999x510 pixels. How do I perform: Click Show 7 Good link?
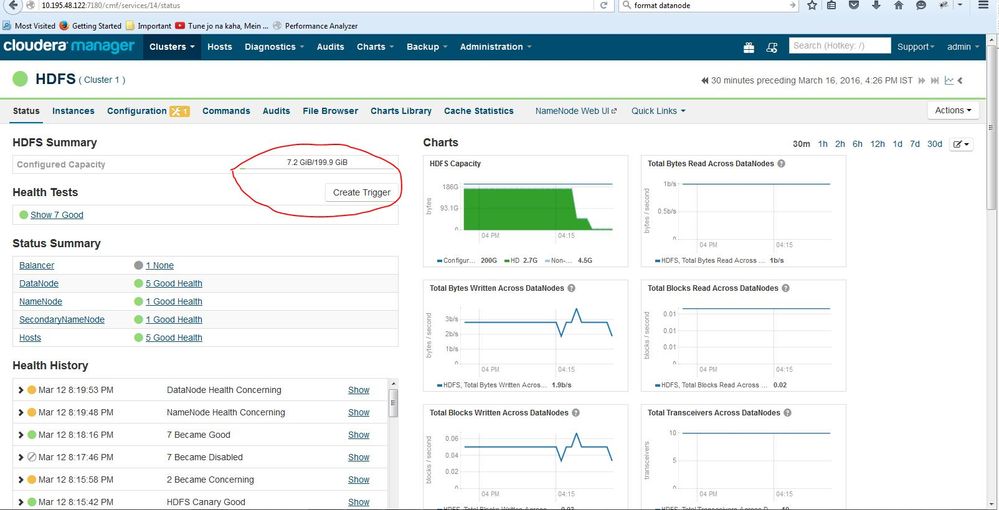pos(57,215)
